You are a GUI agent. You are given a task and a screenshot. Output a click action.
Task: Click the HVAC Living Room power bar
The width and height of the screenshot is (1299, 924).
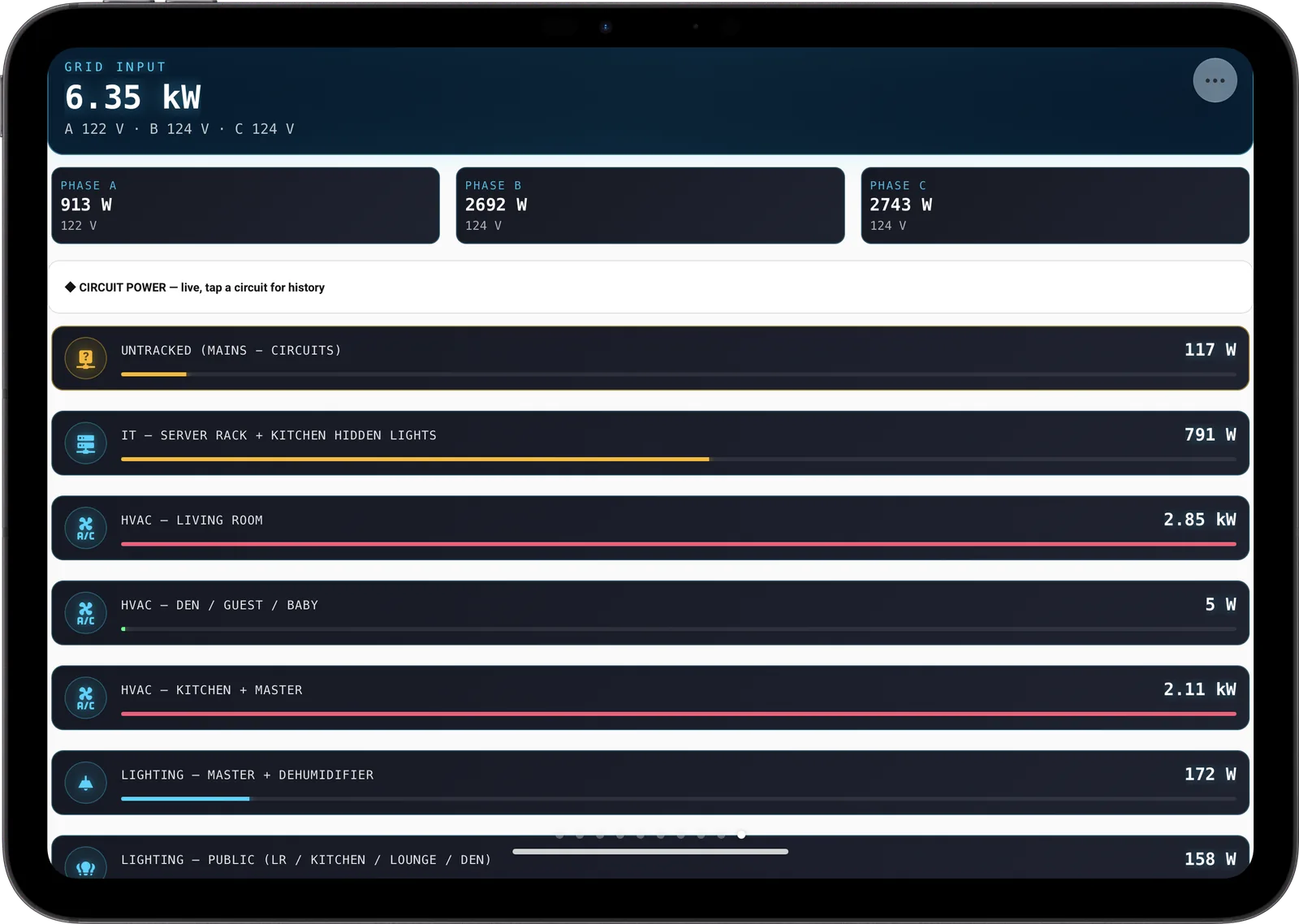point(679,544)
